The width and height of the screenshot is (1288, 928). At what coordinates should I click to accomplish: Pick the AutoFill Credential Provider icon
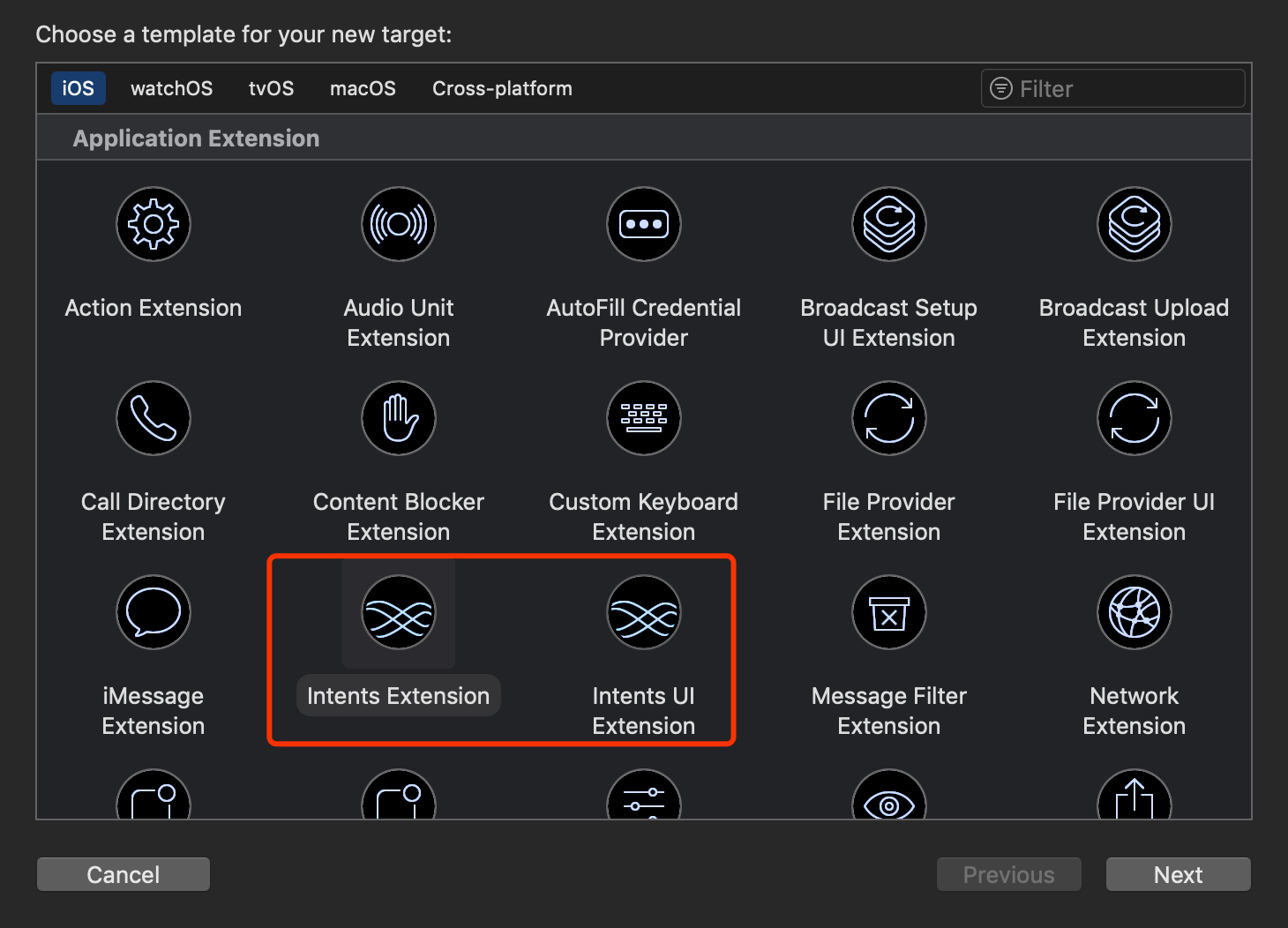click(x=644, y=224)
